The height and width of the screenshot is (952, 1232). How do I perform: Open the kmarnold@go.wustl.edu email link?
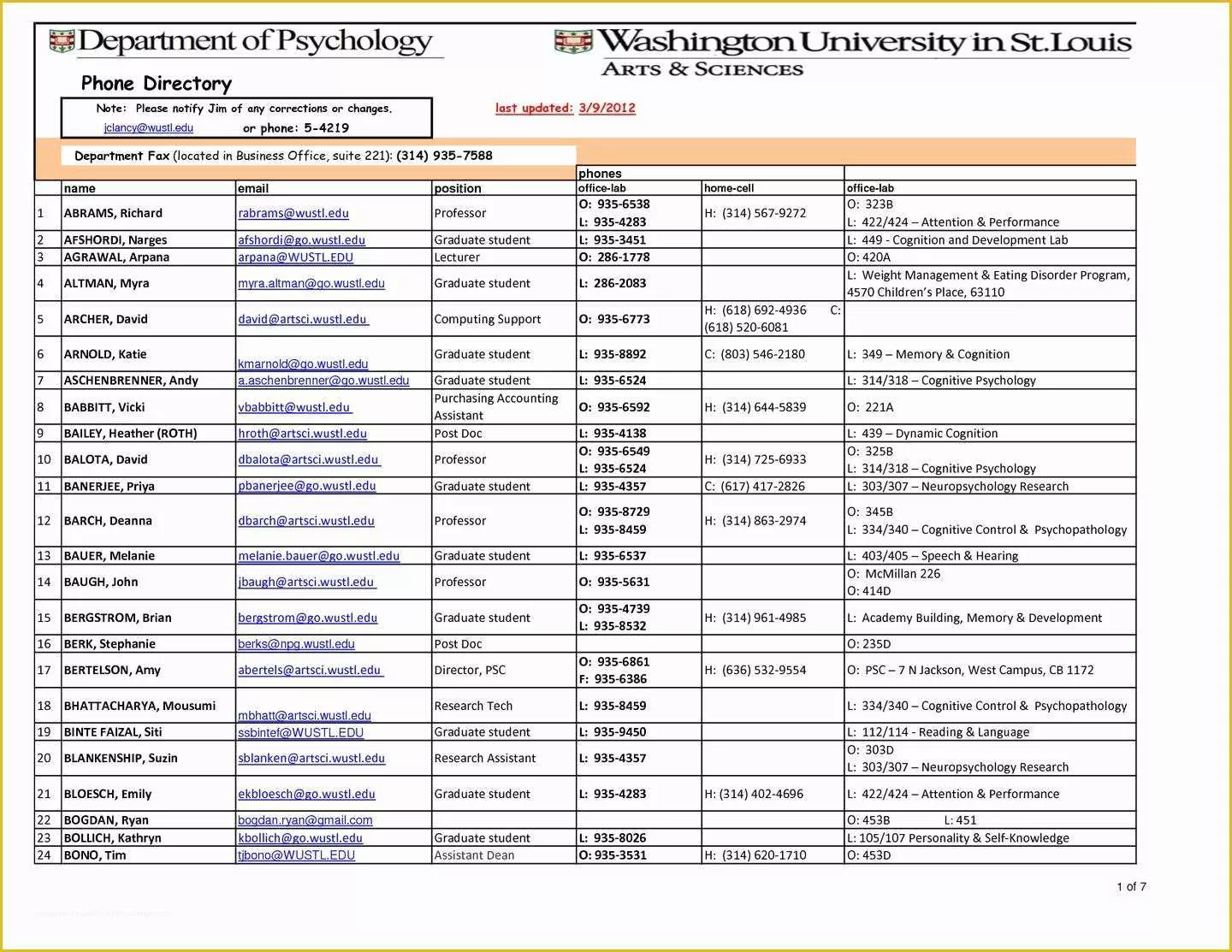[303, 364]
